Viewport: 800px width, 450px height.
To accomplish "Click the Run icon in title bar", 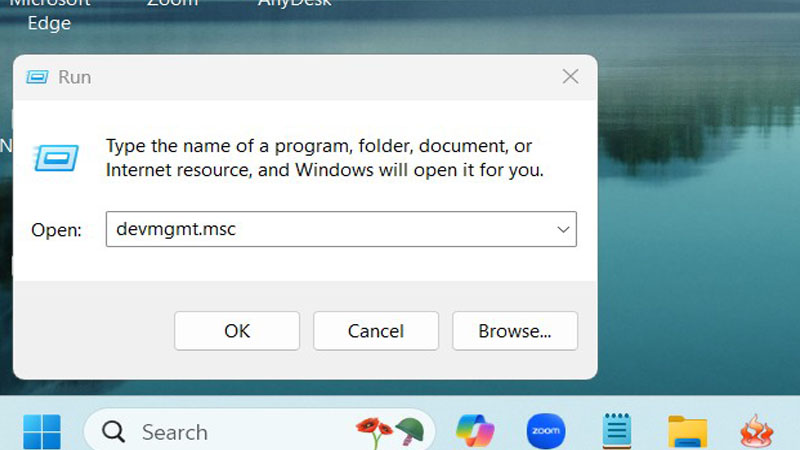I will click(37, 77).
